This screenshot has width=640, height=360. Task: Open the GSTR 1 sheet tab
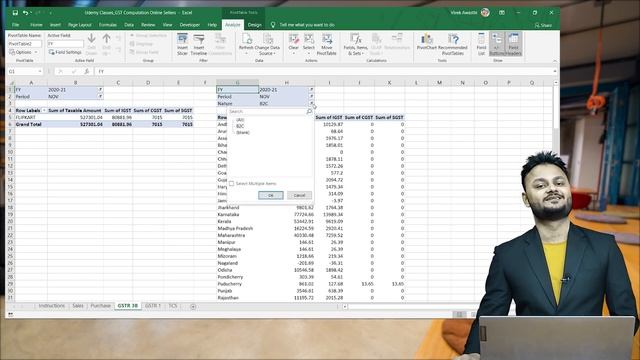[x=153, y=306]
